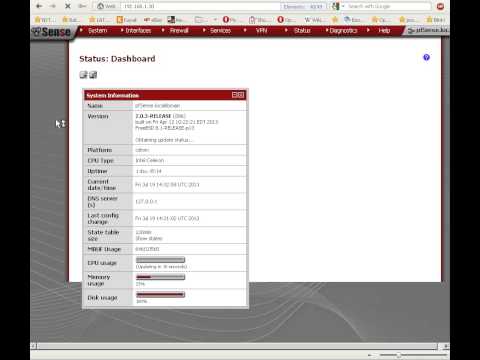Click the key-shaped wand icon in the browser toolbar
This screenshot has height=360, width=480.
(82, 6)
